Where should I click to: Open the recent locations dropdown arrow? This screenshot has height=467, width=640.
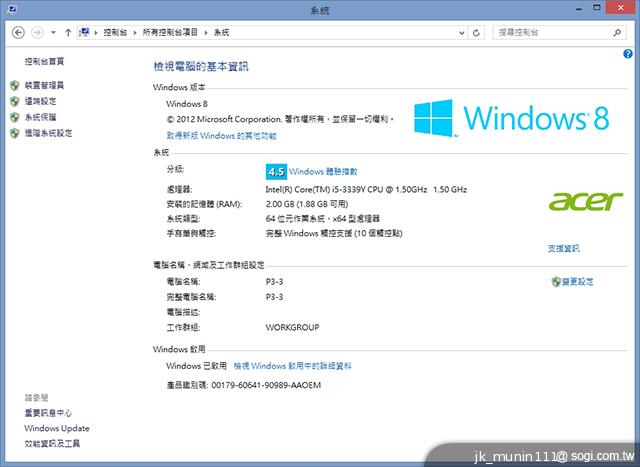click(53, 32)
